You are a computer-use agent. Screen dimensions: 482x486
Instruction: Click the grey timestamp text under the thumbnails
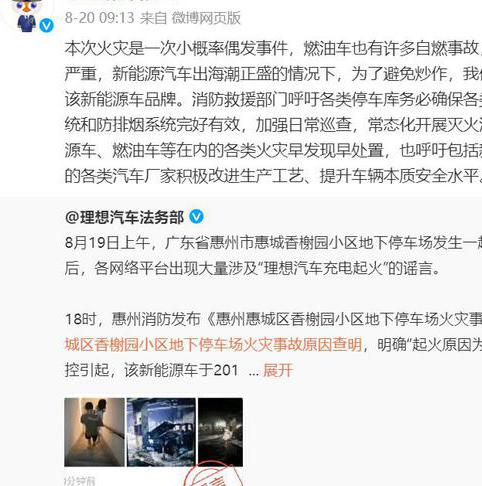pos(80,481)
